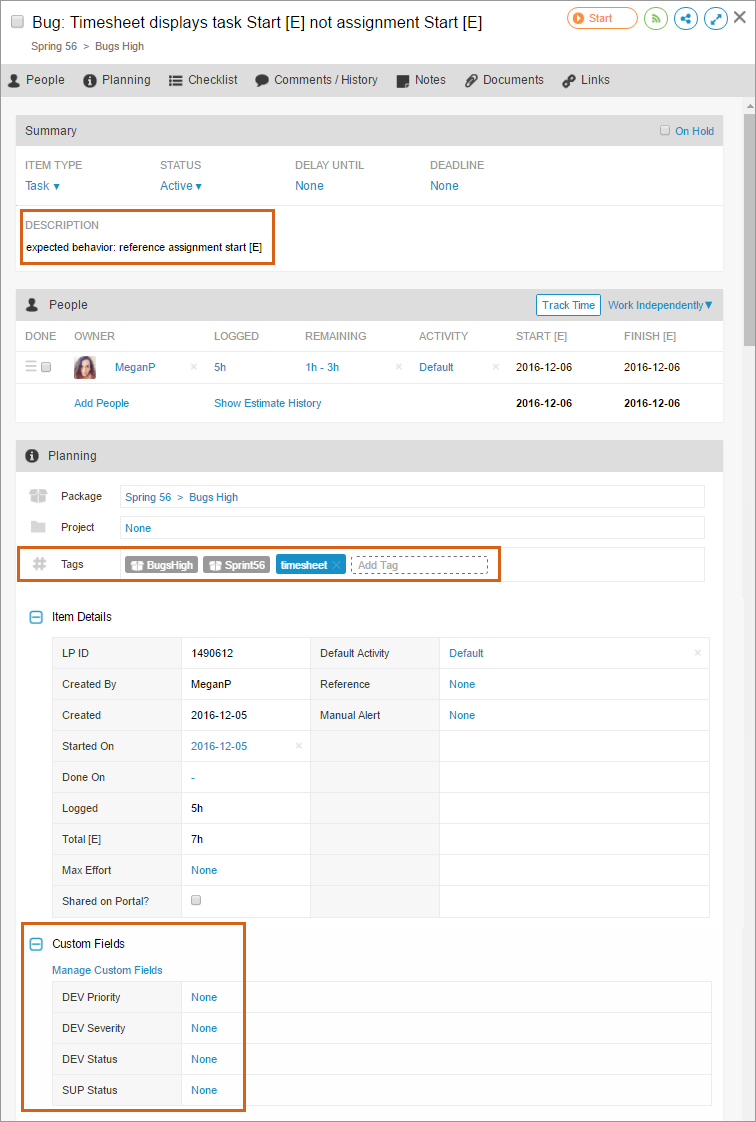756x1122 pixels.
Task: Enable the On Hold checkbox
Action: coord(665,130)
